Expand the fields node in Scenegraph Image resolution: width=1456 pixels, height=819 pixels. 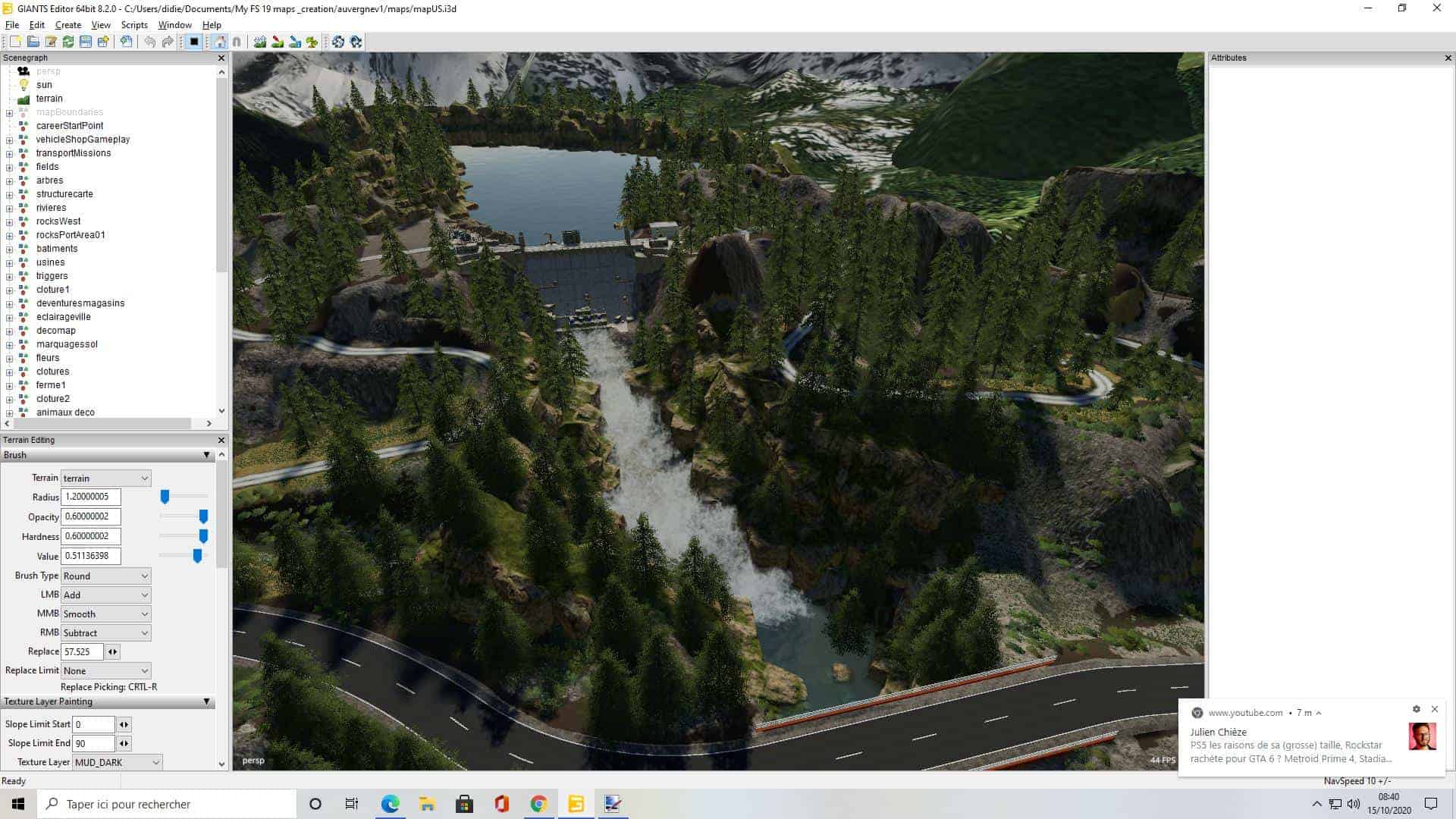click(9, 167)
